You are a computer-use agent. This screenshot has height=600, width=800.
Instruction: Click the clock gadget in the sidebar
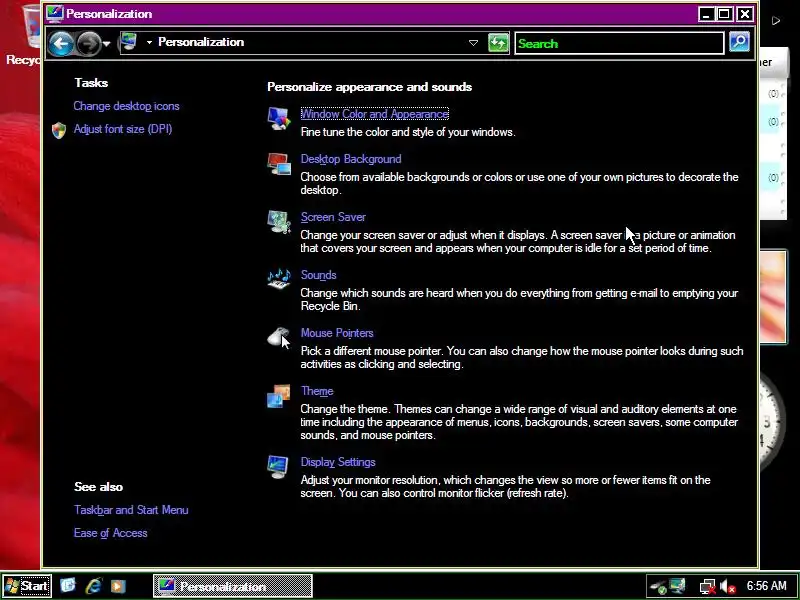pos(772,423)
